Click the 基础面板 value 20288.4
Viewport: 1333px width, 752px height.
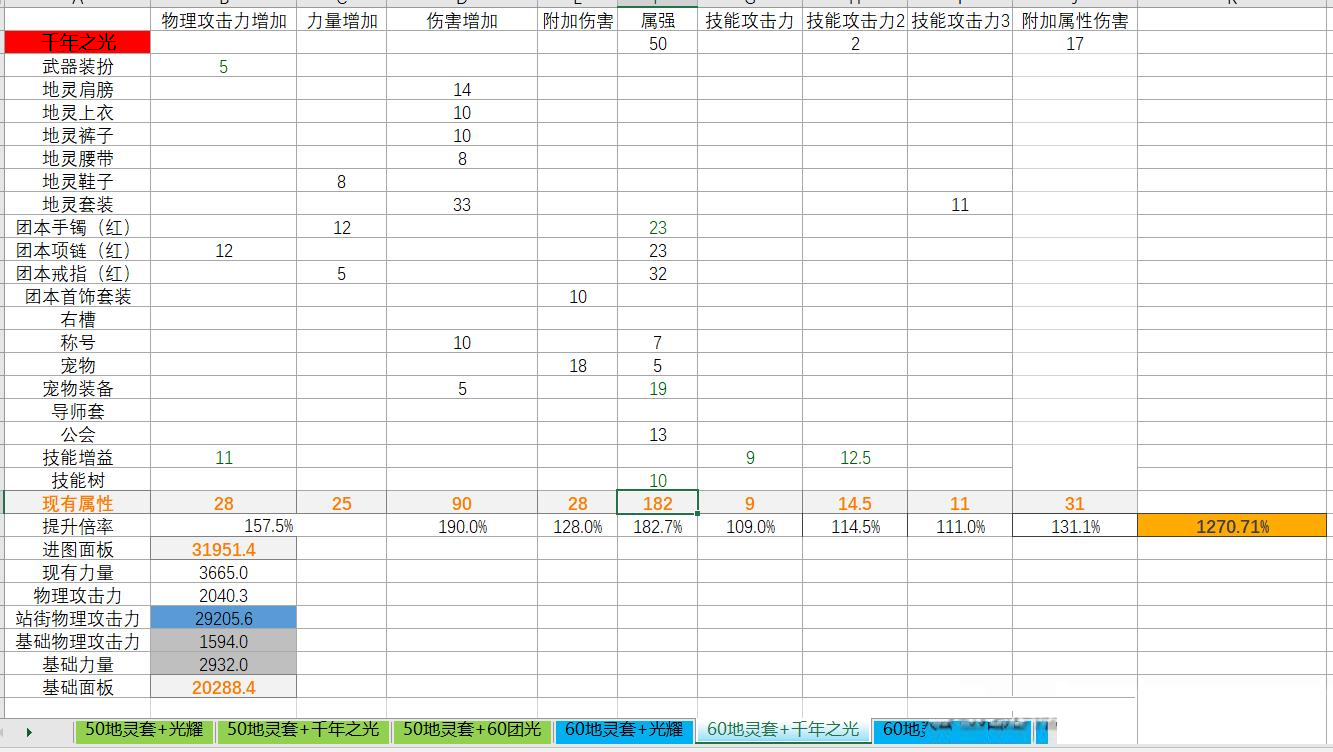point(223,687)
